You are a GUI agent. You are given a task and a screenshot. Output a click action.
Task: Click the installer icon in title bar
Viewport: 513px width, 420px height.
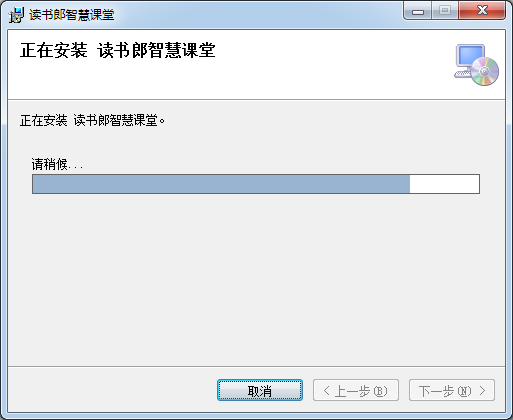(x=16, y=15)
